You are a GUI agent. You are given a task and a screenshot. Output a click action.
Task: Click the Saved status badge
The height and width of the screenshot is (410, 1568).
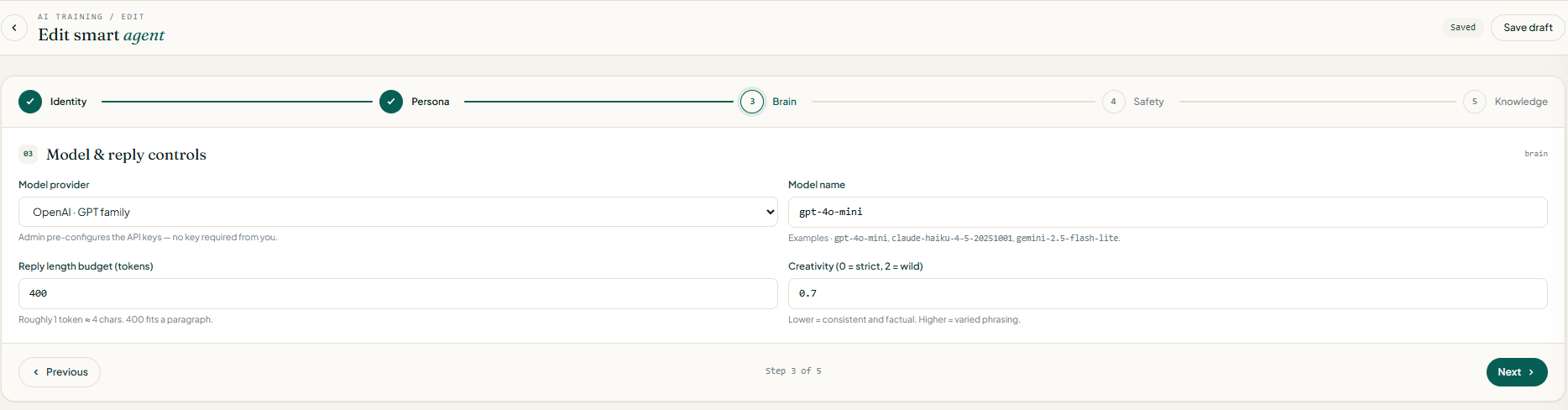1463,28
